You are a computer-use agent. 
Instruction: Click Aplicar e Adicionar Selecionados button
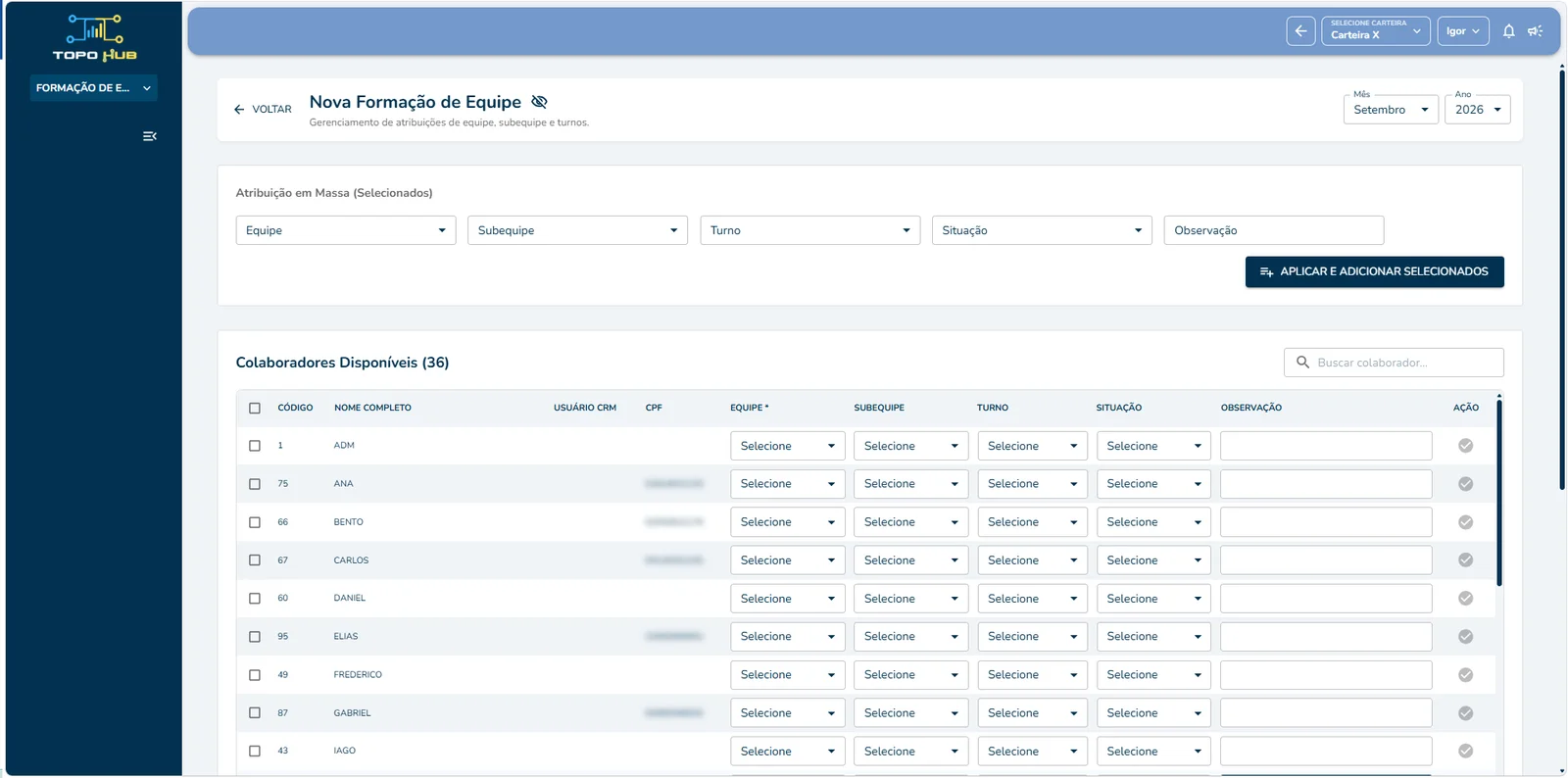tap(1374, 271)
